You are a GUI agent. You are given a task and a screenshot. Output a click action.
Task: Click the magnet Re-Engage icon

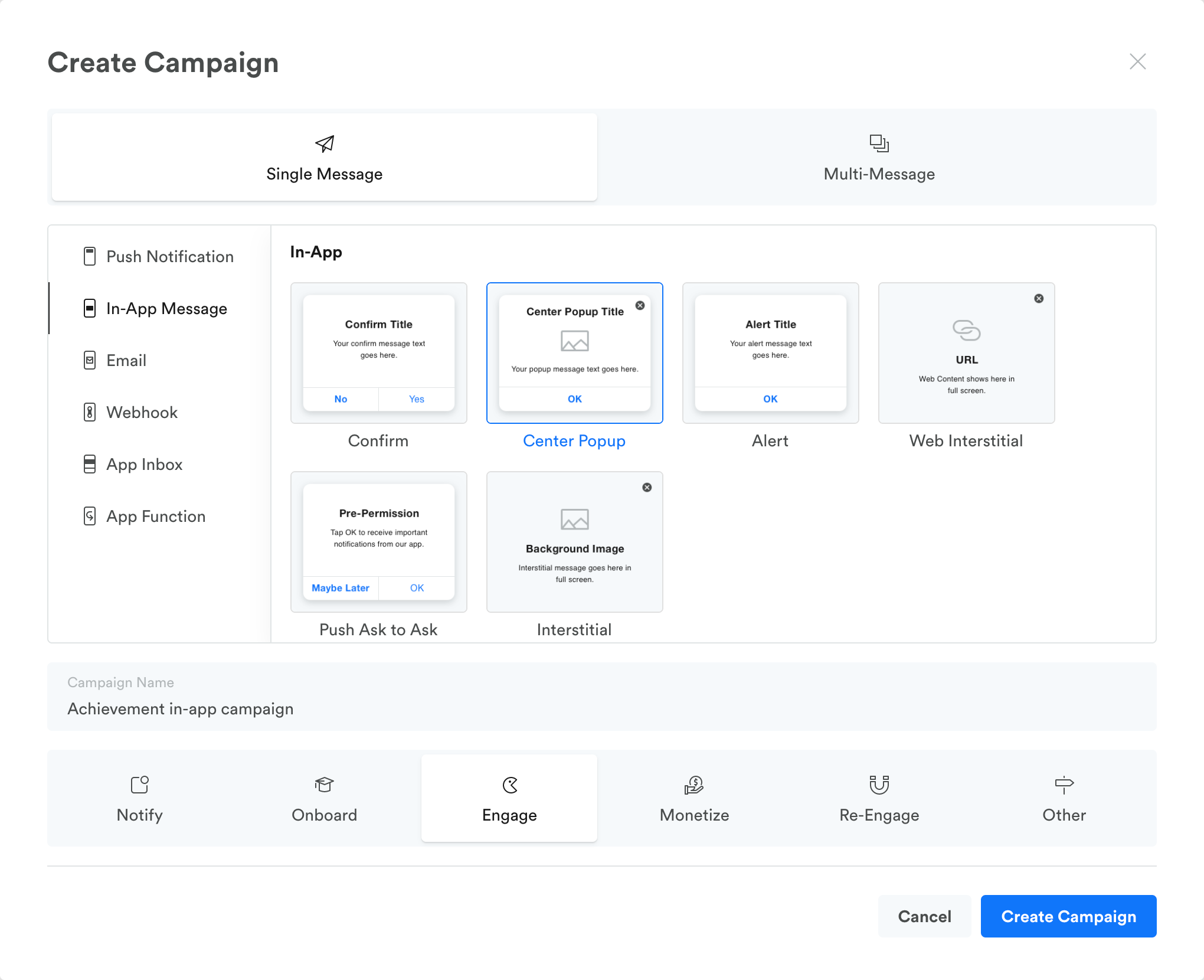point(879,785)
